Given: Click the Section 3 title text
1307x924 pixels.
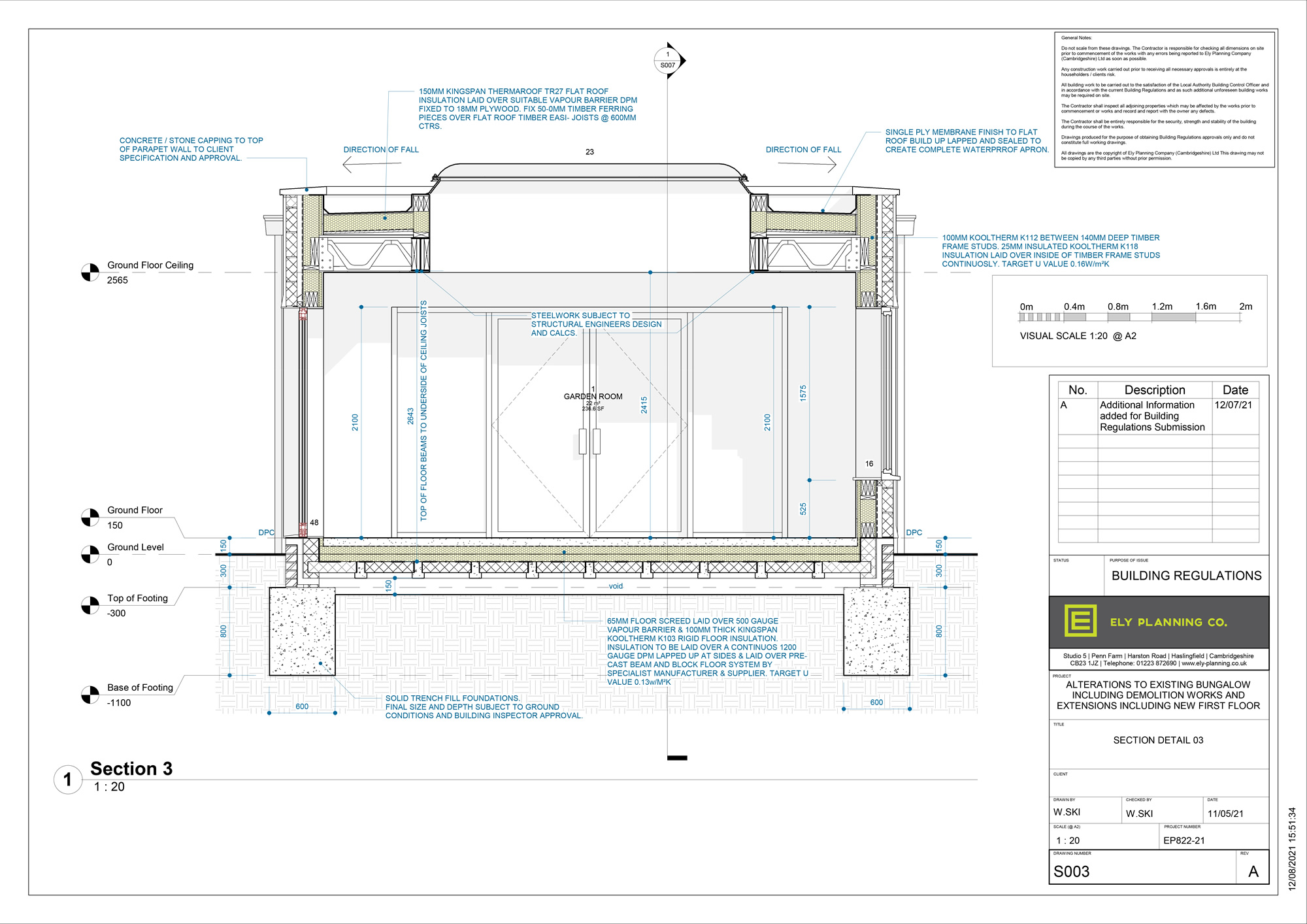Looking at the screenshot, I should tap(131, 768).
